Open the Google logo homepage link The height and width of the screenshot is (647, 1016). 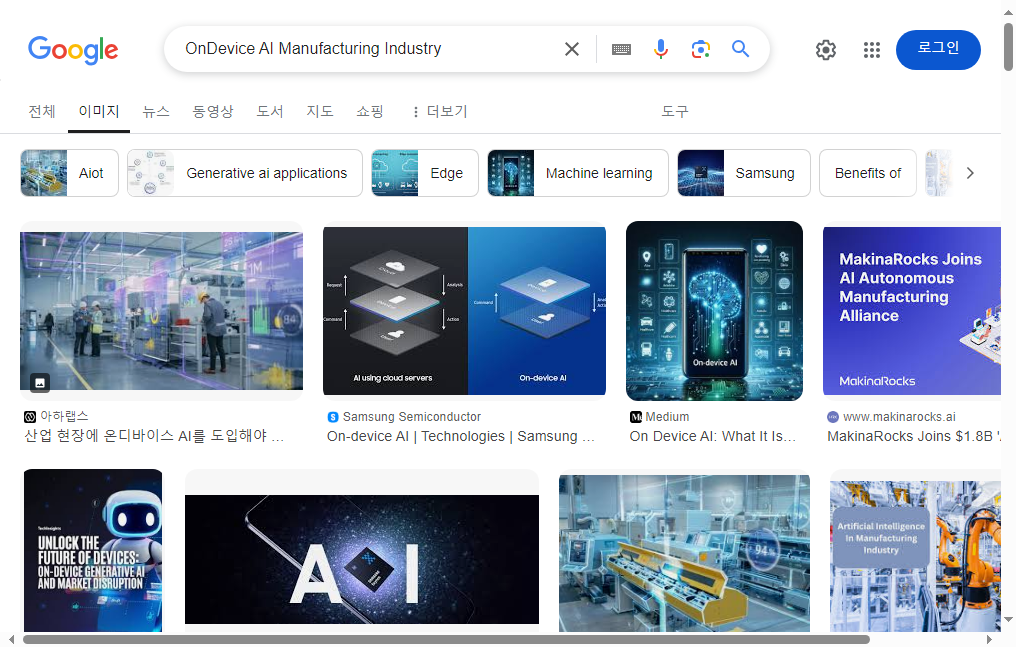pos(73,50)
